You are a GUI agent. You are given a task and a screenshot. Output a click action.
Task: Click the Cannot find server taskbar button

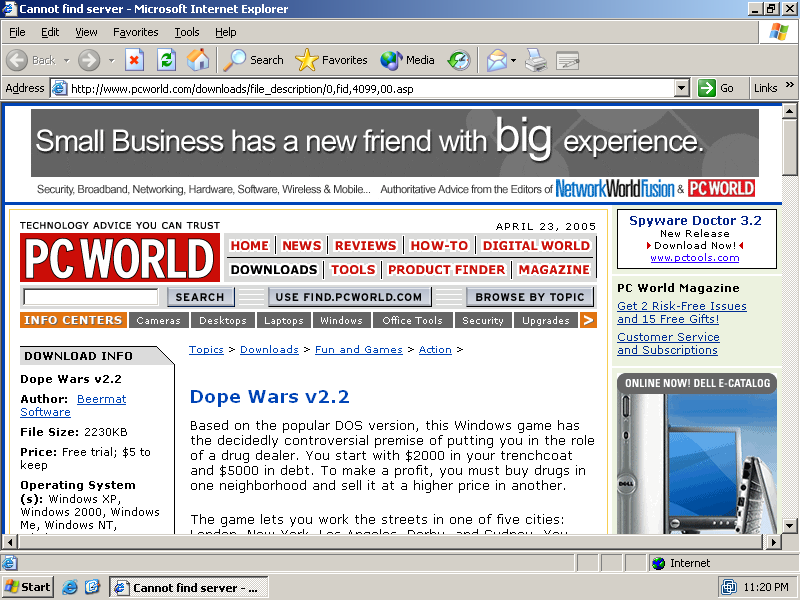[189, 588]
